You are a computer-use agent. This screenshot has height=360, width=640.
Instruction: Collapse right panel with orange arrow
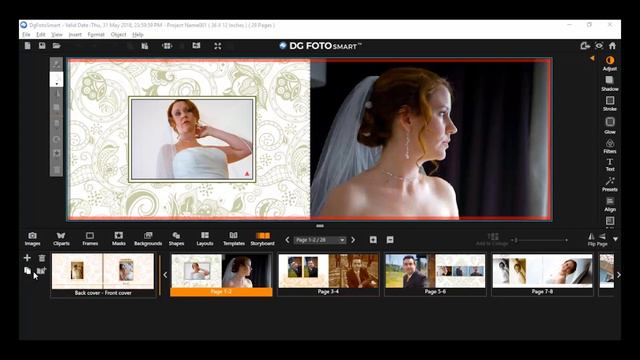(x=592, y=58)
